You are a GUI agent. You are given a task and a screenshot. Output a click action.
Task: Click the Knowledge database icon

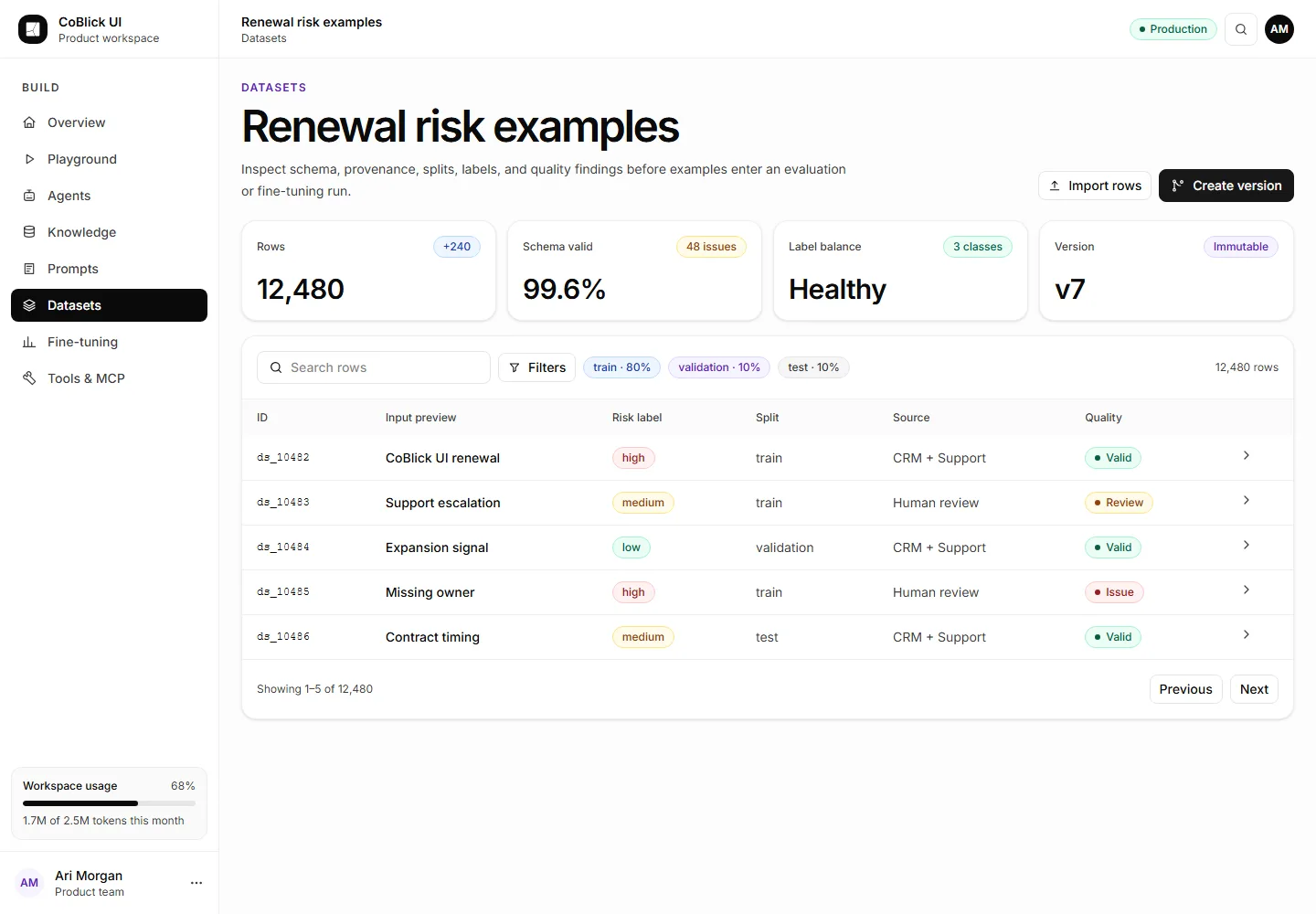[x=29, y=232]
